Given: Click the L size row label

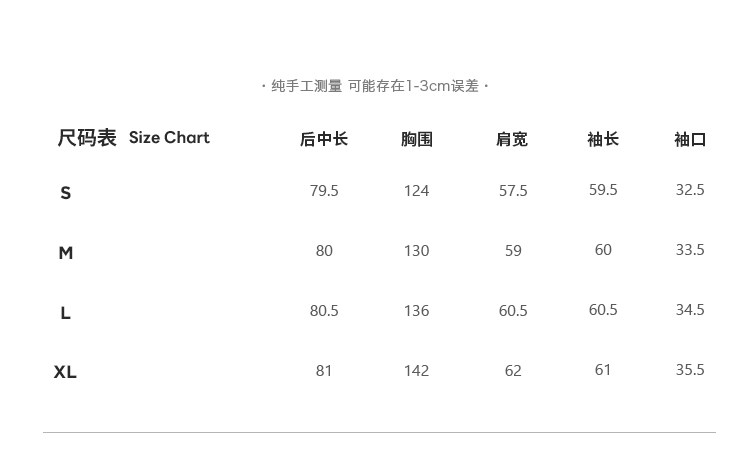Looking at the screenshot, I should point(66,313).
